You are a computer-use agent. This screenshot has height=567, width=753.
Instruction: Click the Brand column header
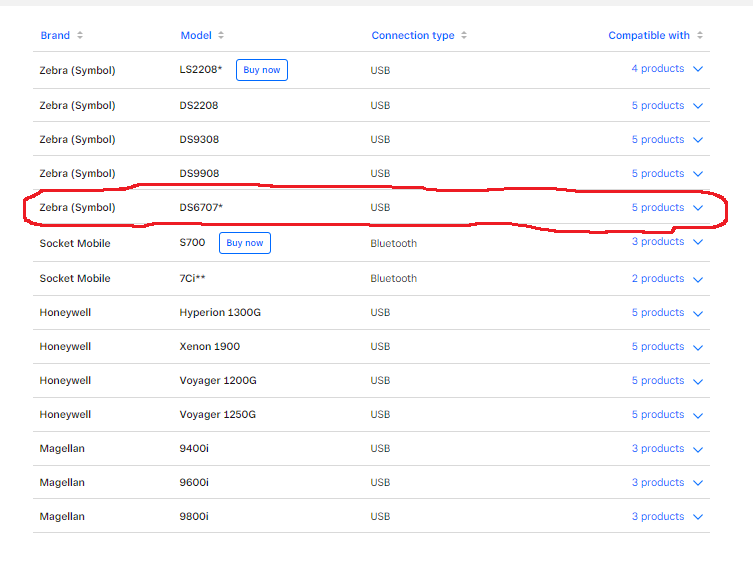pyautogui.click(x=55, y=35)
